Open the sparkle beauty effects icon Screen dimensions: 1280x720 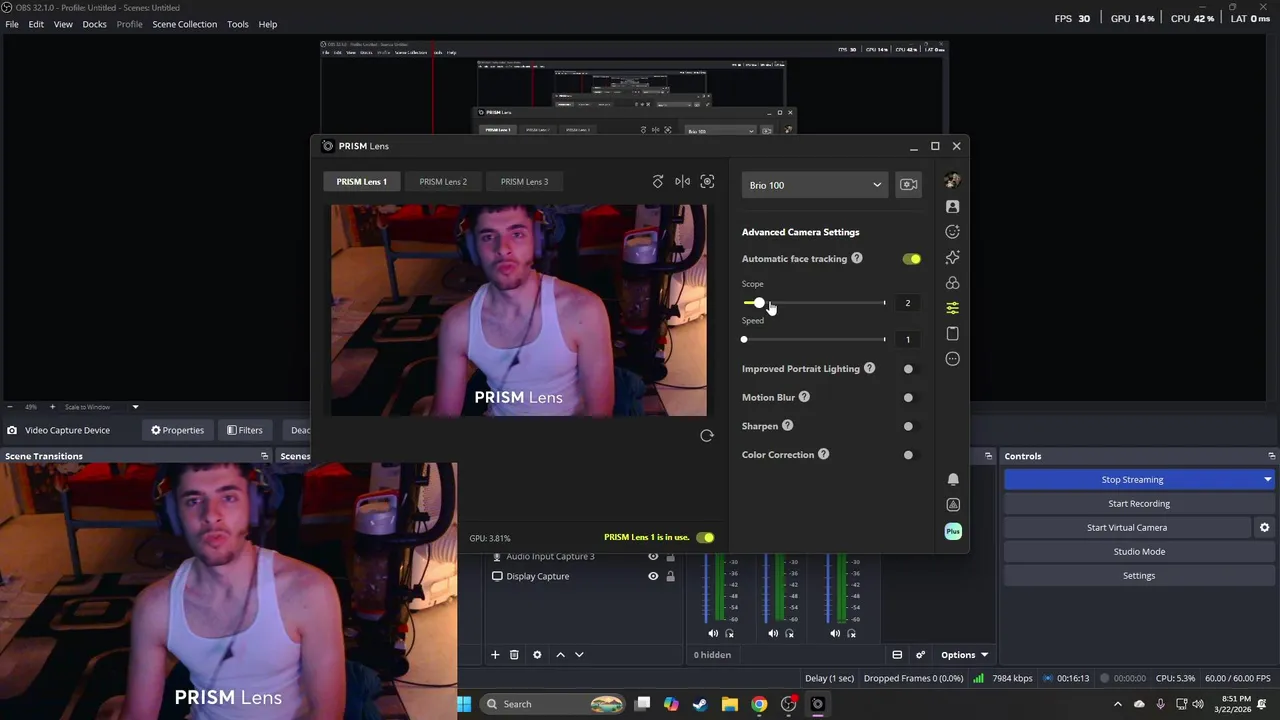click(952, 258)
